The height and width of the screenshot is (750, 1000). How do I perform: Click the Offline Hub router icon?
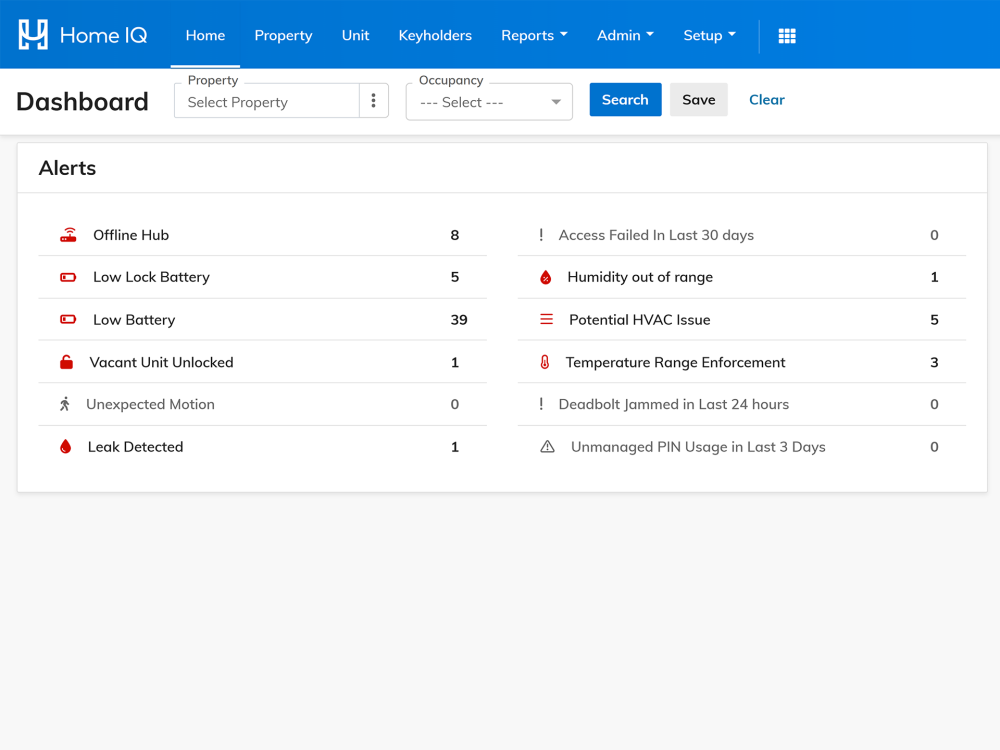(68, 235)
